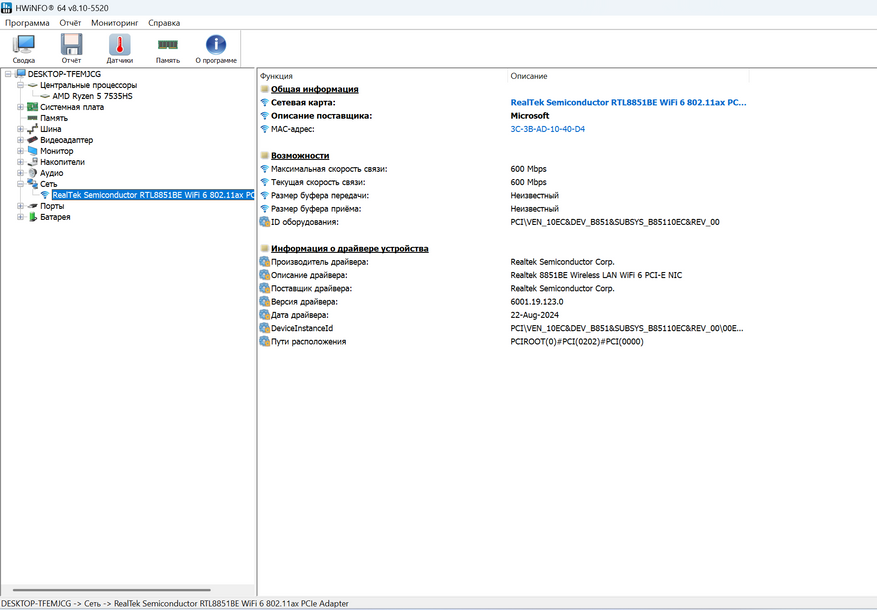The image size is (877, 610).
Task: Click the icon beside Версия драйвера
Action: 265,301
